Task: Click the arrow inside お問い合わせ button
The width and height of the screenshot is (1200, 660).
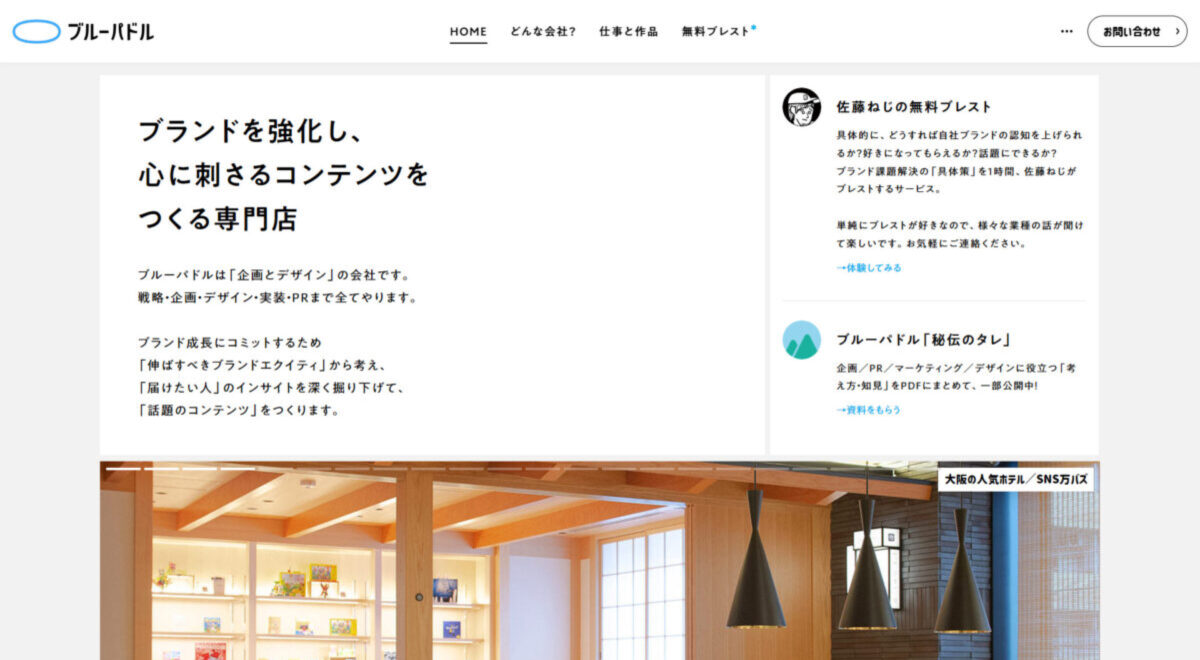Action: [1177, 31]
